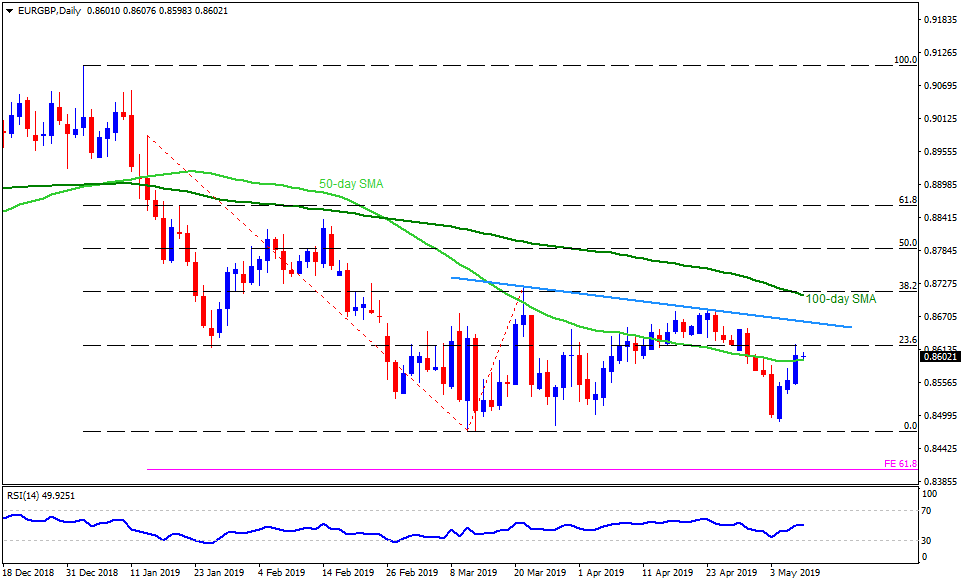Viewport: 964px width, 584px height.
Task: Click the 20 Mar 2019 date label
Action: tap(540, 574)
